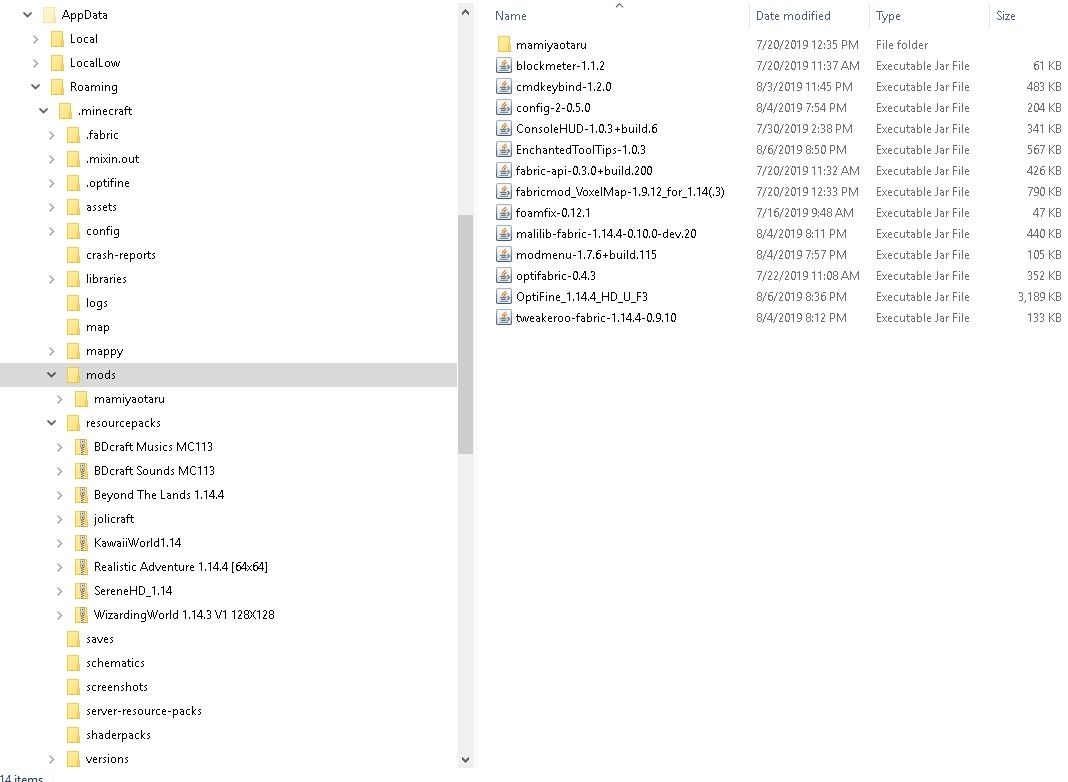Image resolution: width=1068 pixels, height=782 pixels.
Task: Click the config-2-0.5.0 jar icon
Action: point(503,108)
